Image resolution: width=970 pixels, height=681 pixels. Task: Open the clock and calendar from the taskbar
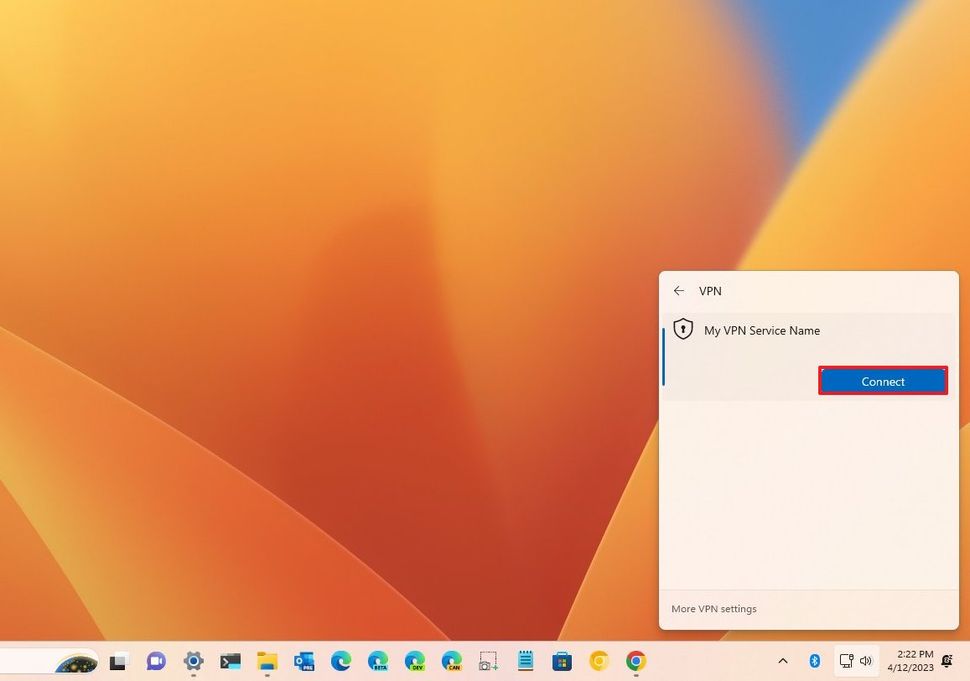912,661
